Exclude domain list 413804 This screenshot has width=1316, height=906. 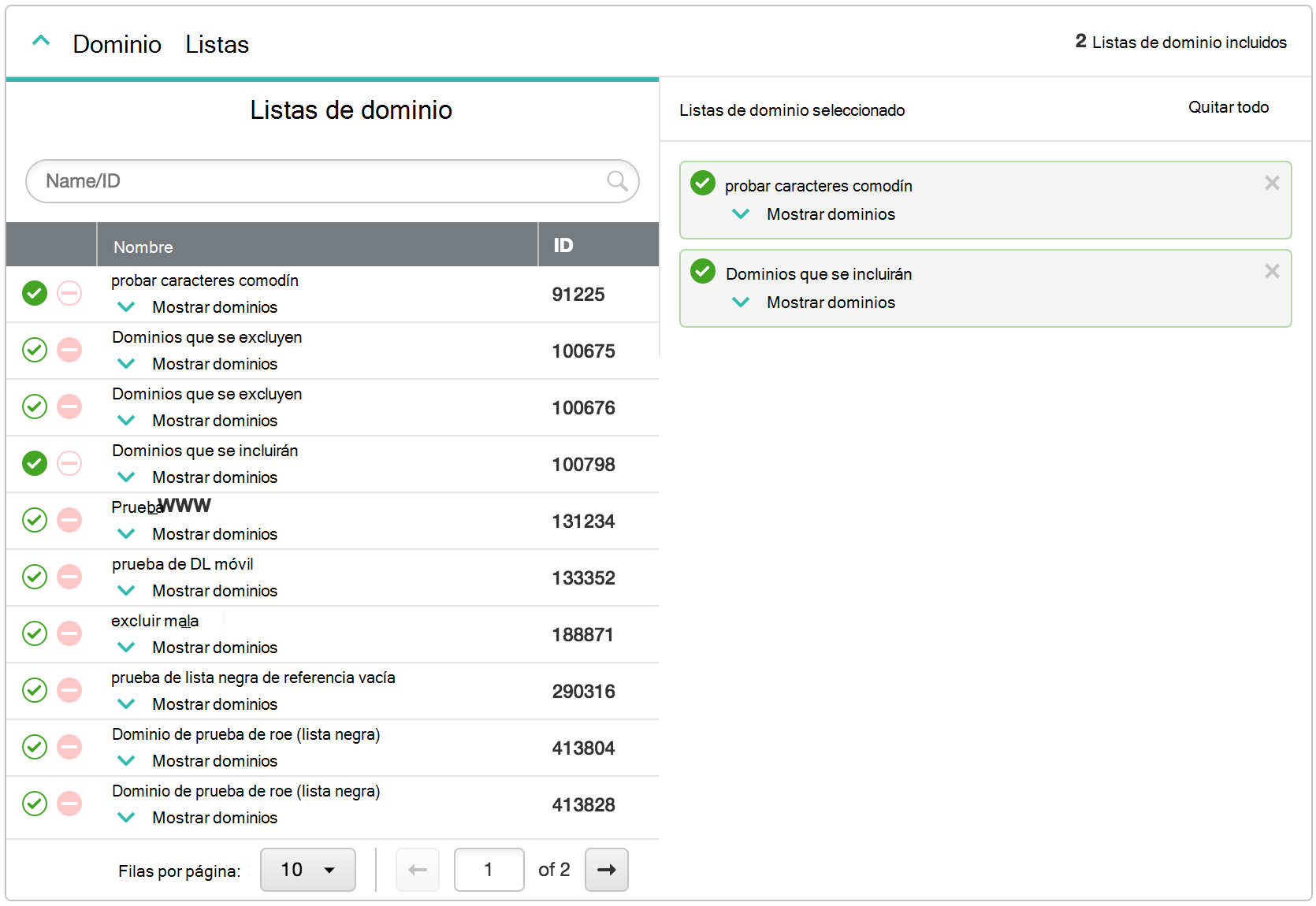[69, 747]
